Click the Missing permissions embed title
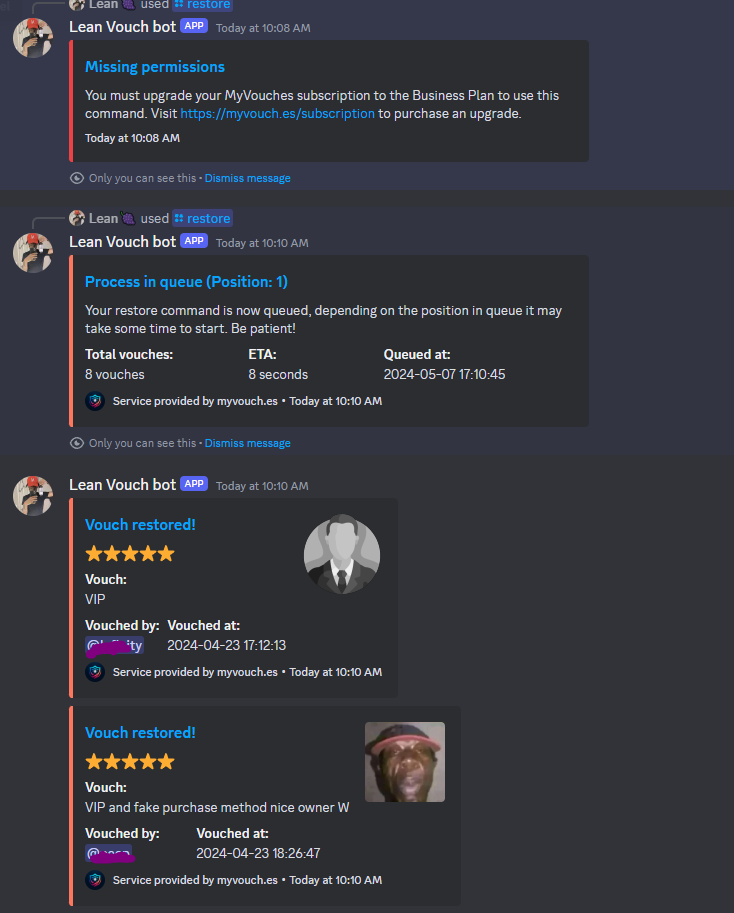 pyautogui.click(x=155, y=67)
